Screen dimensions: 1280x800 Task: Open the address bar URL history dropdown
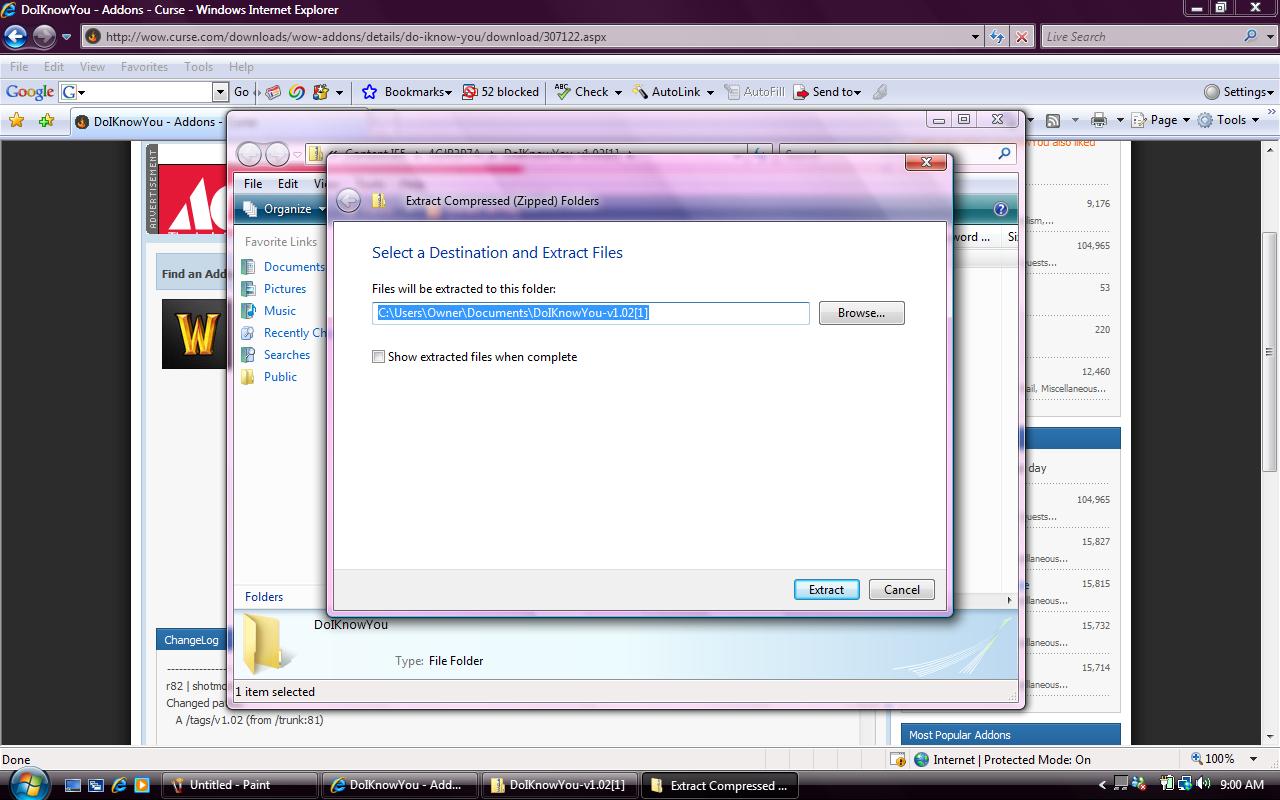(976, 37)
